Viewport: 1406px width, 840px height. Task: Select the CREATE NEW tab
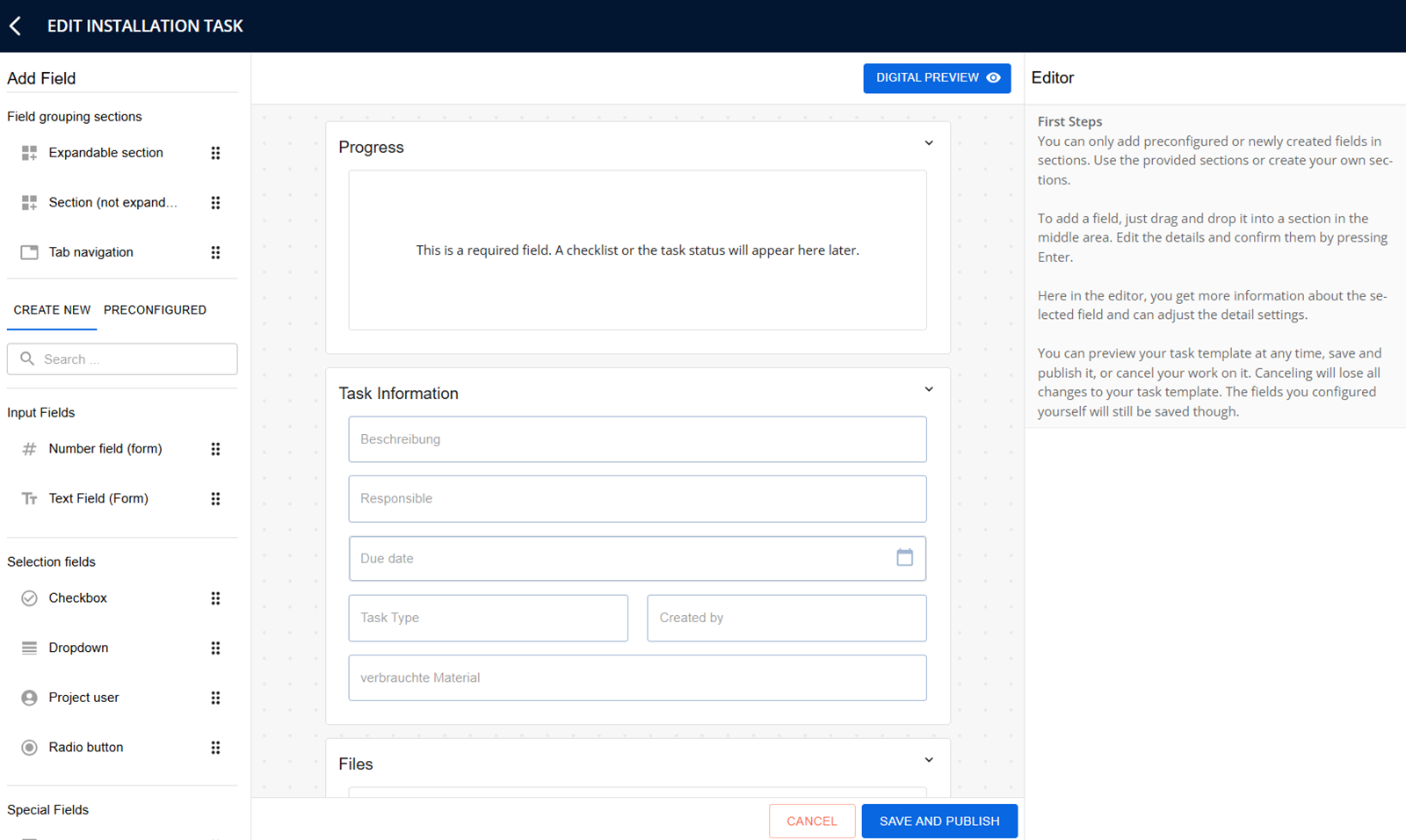[52, 310]
